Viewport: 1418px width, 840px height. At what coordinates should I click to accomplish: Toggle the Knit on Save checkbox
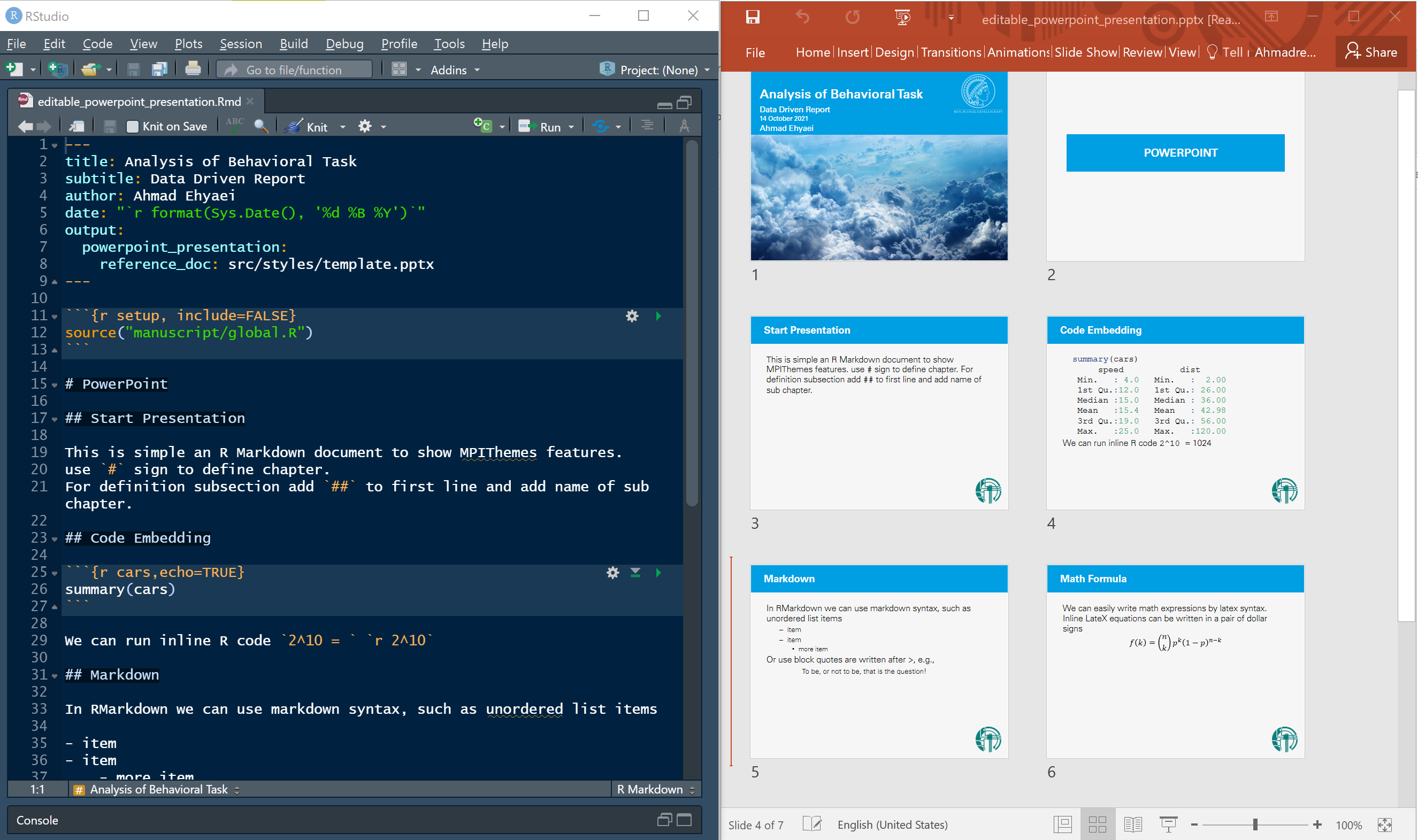(x=133, y=127)
